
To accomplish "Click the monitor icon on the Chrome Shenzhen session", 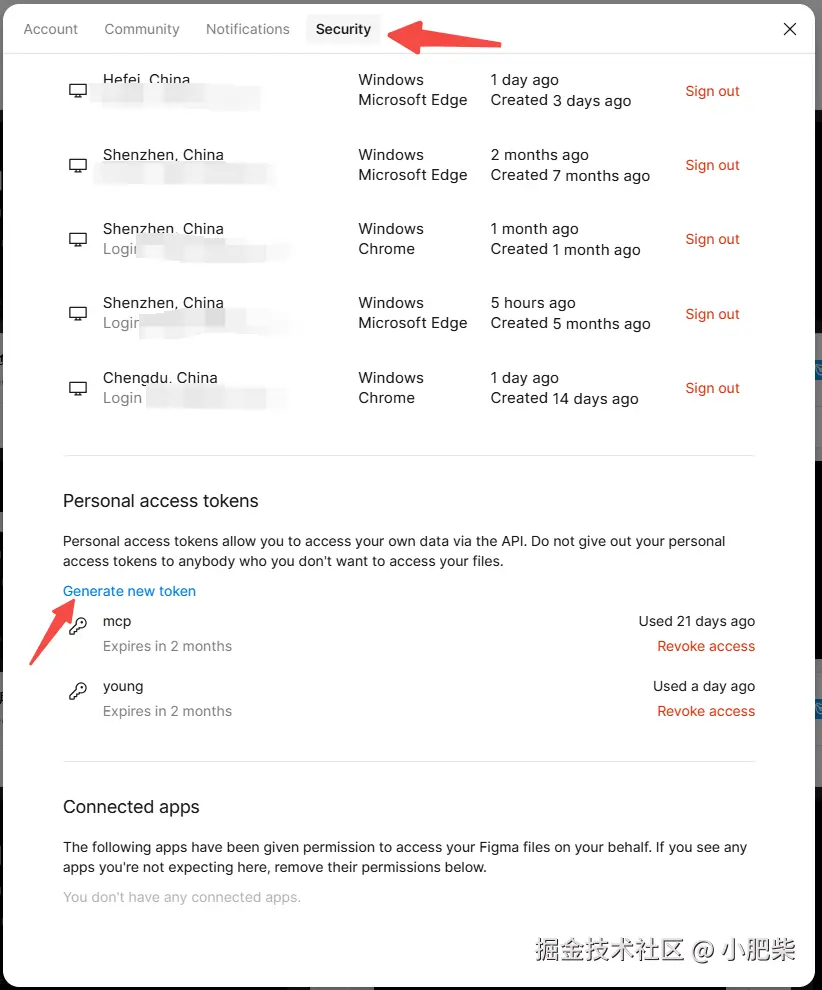I will [x=77, y=239].
